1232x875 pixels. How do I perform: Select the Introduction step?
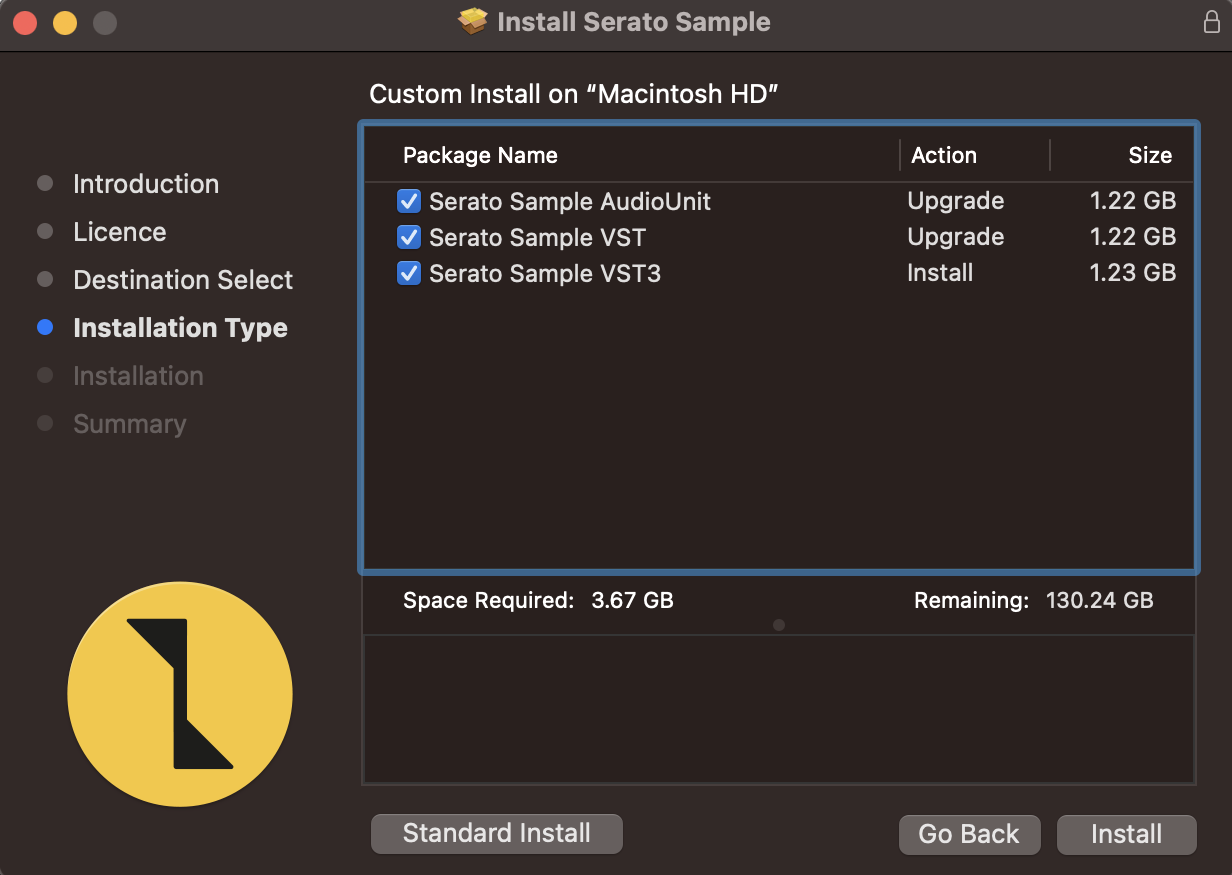pyautogui.click(x=146, y=184)
